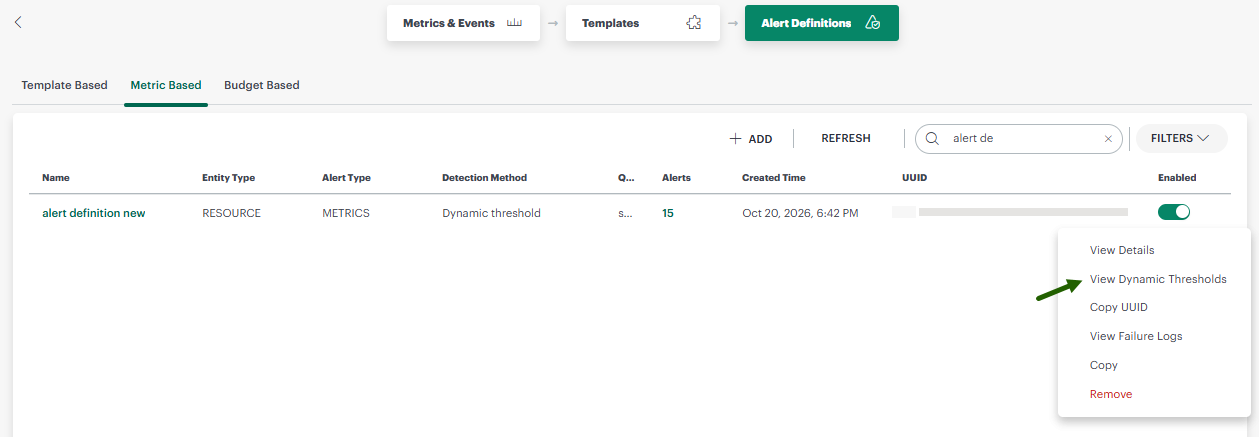Click the Created Time column header
Viewport: 1259px width, 437px height.
[773, 178]
